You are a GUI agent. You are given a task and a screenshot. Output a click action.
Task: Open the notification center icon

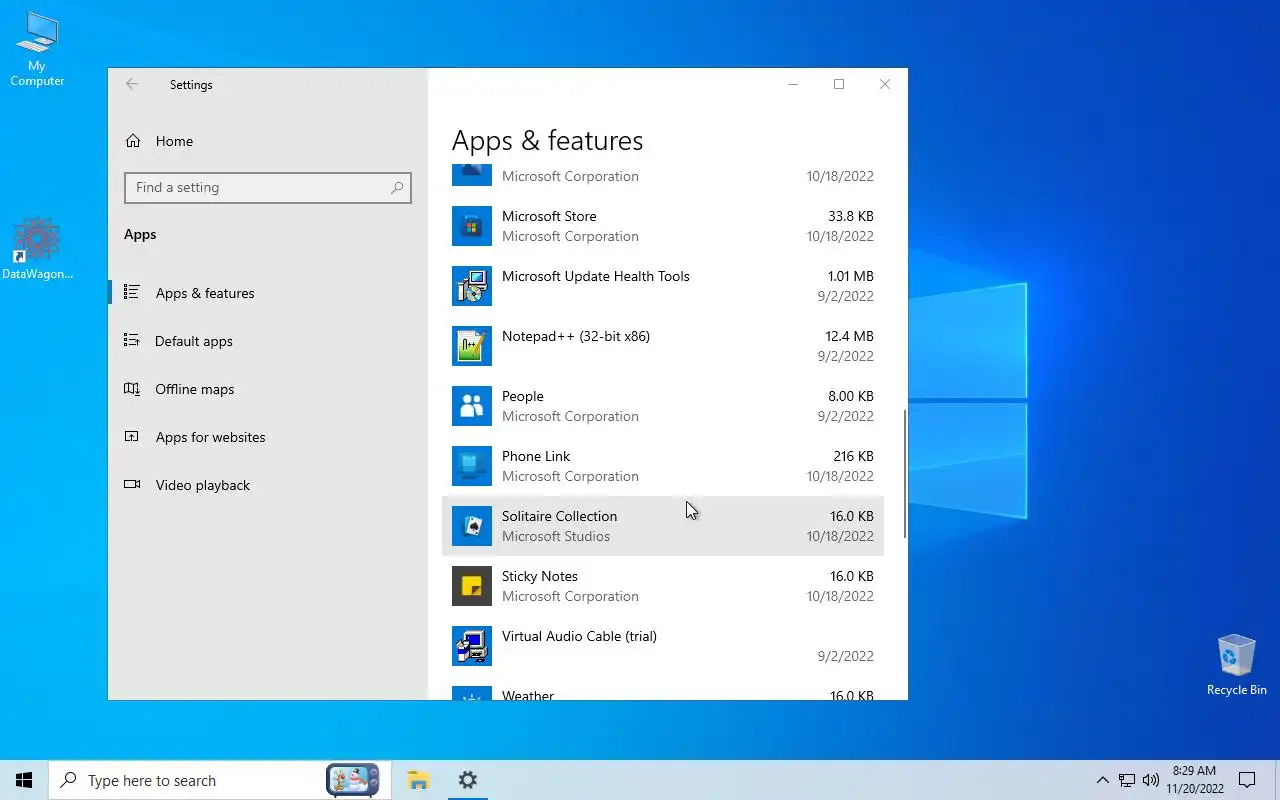coord(1247,780)
